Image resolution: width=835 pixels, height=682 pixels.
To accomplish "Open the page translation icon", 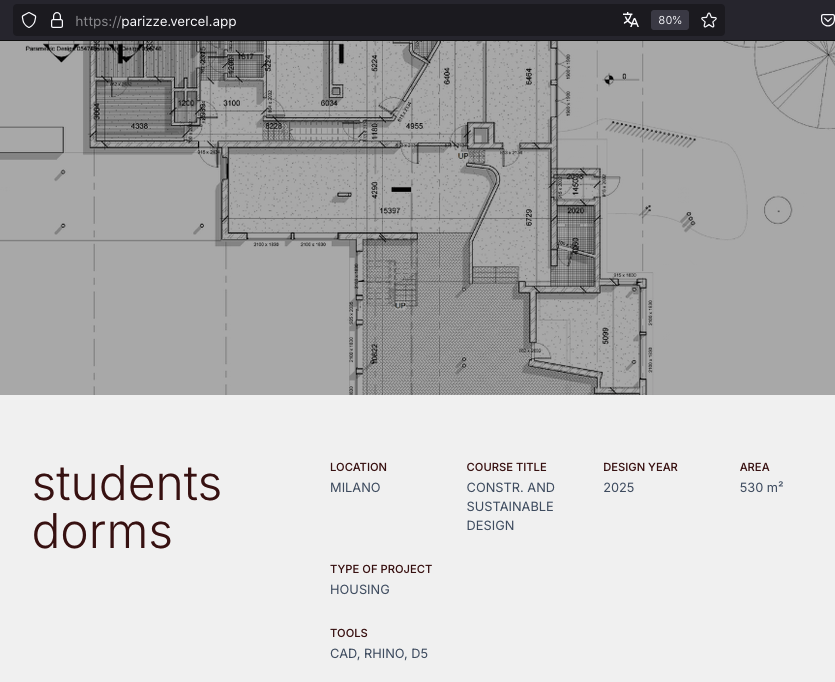I will [631, 19].
